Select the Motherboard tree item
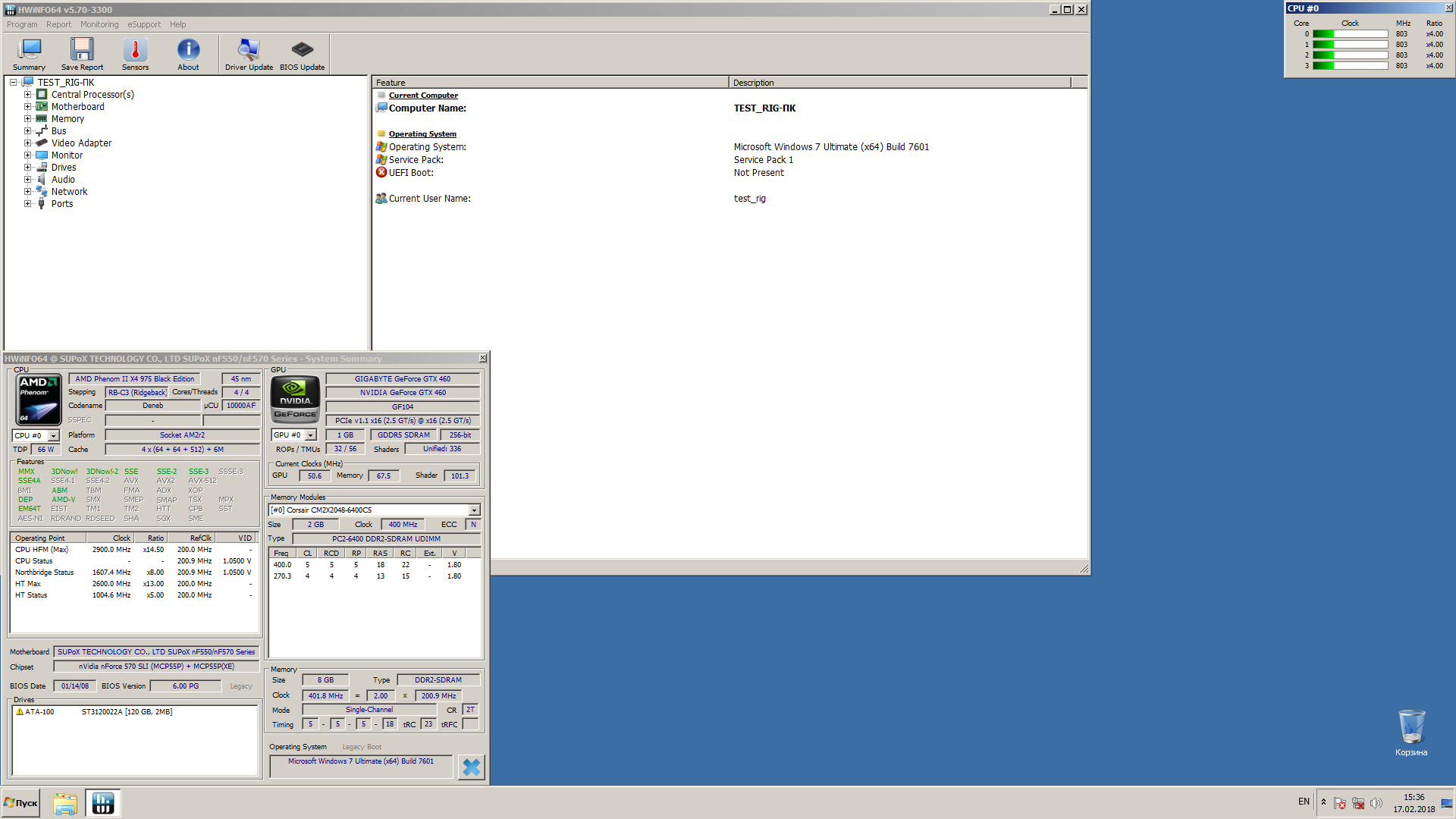 tap(77, 107)
